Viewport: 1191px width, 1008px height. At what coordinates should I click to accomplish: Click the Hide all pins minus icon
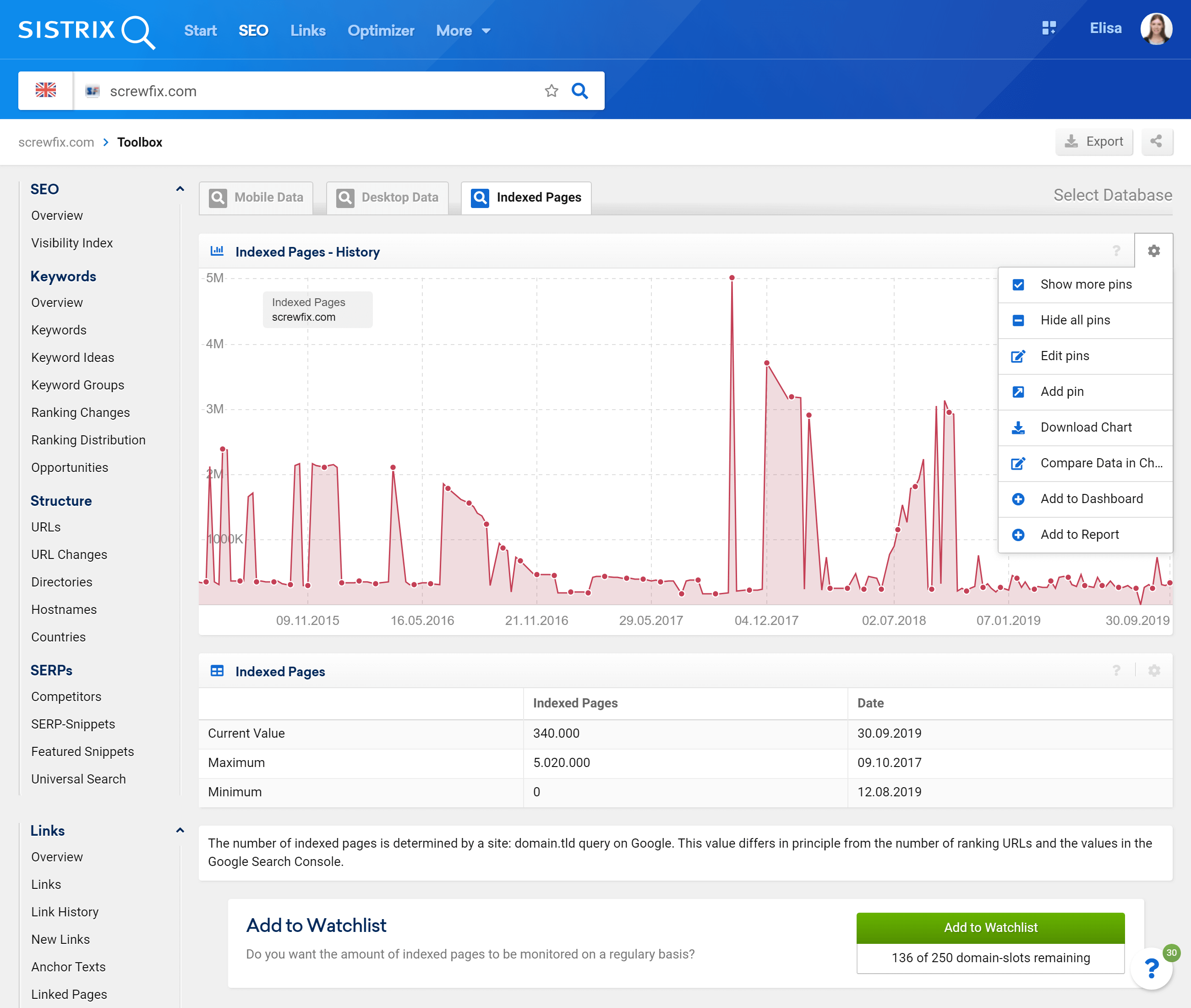pos(1018,321)
